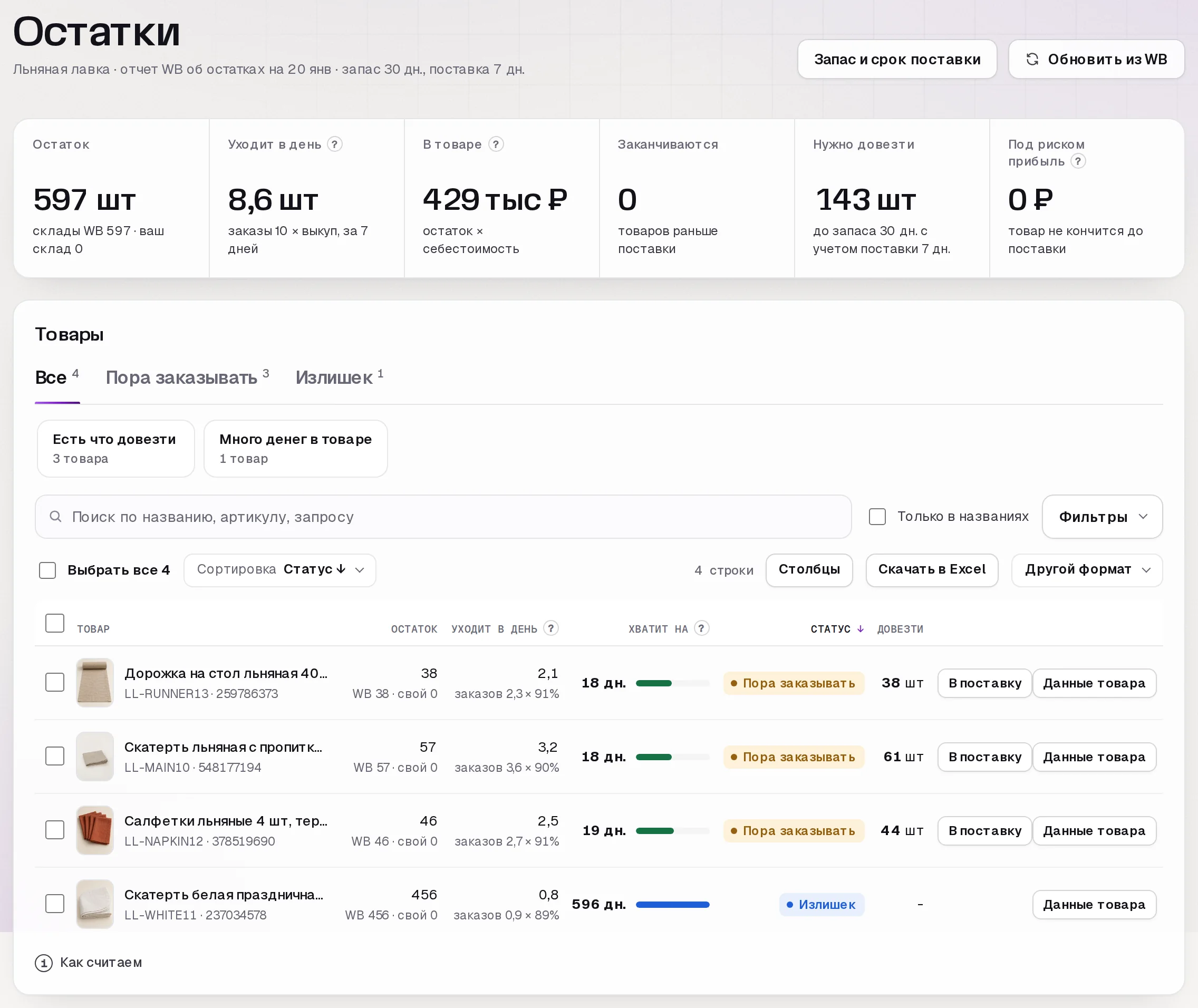The width and height of the screenshot is (1198, 1008).
Task: Open 'Запас и срок поставки' settings
Action: click(x=897, y=60)
